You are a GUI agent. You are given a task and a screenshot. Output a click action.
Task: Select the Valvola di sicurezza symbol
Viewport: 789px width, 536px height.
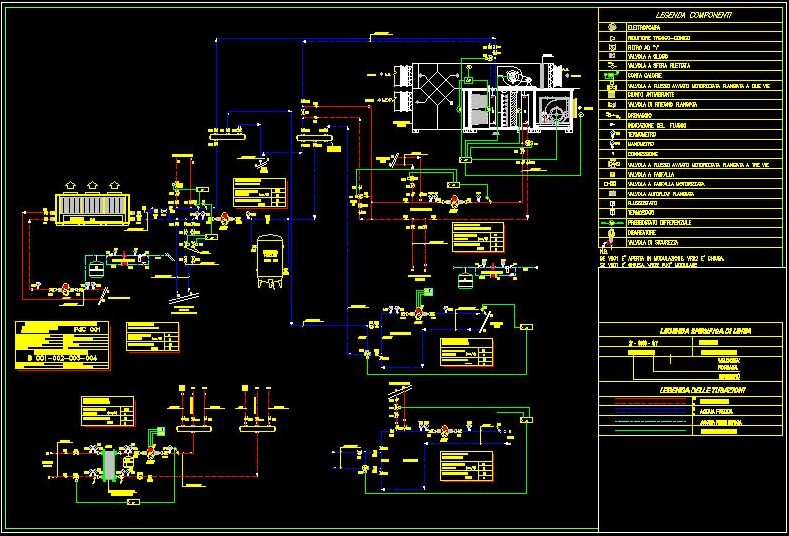611,241
